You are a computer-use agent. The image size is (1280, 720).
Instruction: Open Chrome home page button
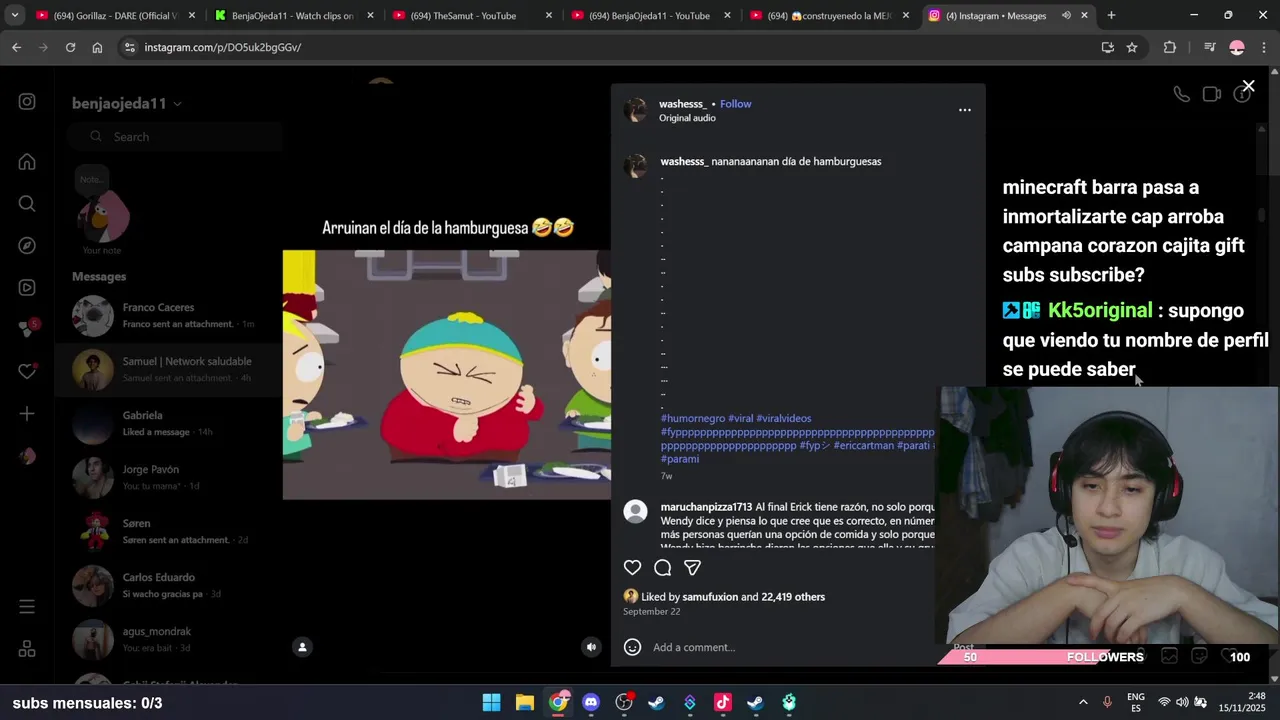(97, 47)
